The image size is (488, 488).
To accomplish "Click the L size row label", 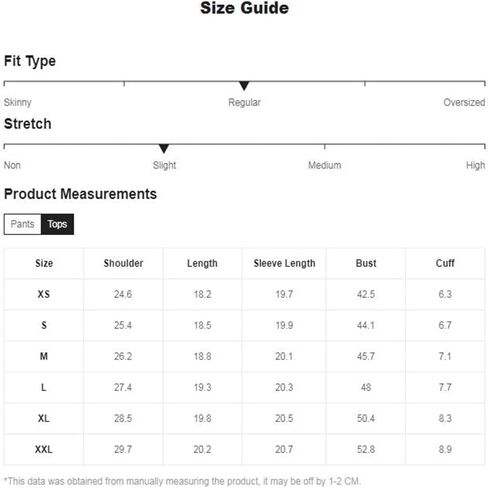I will pyautogui.click(x=44, y=387).
